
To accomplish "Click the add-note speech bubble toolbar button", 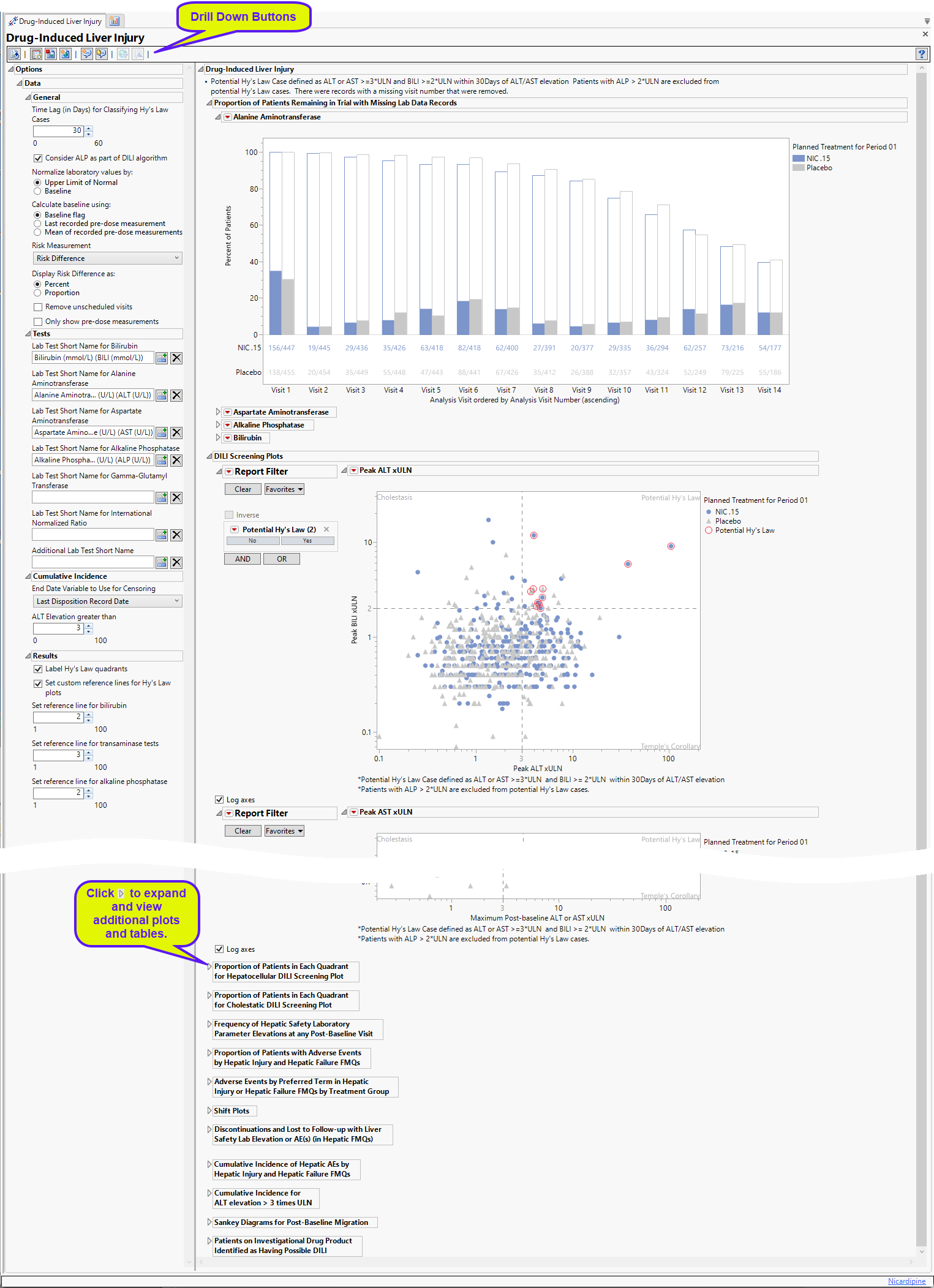I will tap(87, 54).
